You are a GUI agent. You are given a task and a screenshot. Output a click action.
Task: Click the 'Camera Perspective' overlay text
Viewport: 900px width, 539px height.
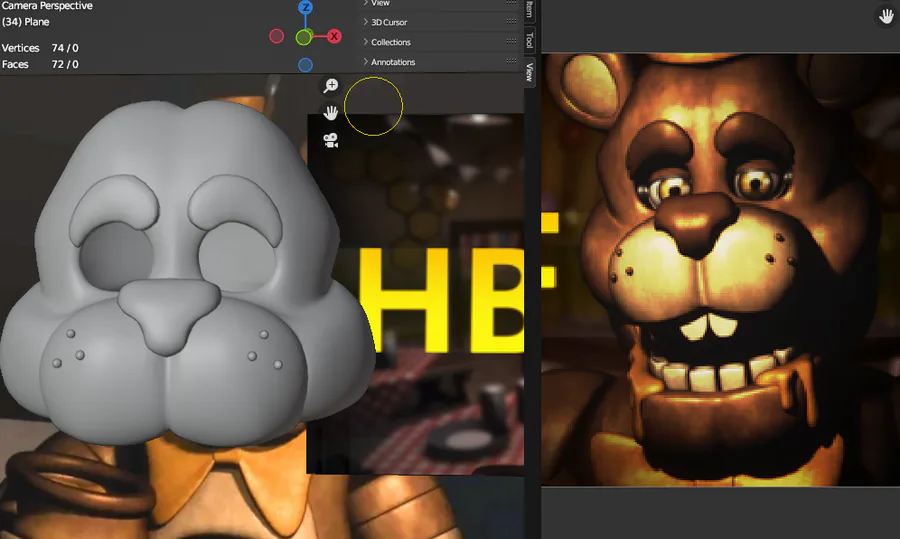[47, 6]
